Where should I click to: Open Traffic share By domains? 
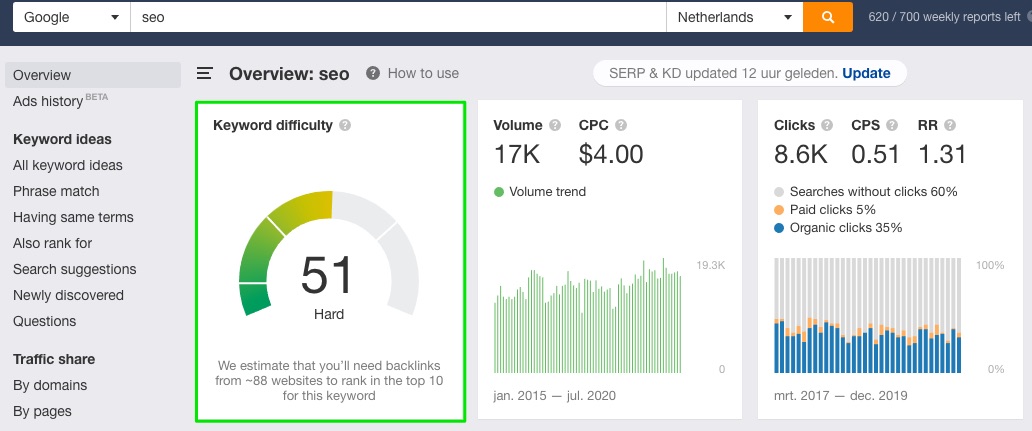tap(50, 385)
